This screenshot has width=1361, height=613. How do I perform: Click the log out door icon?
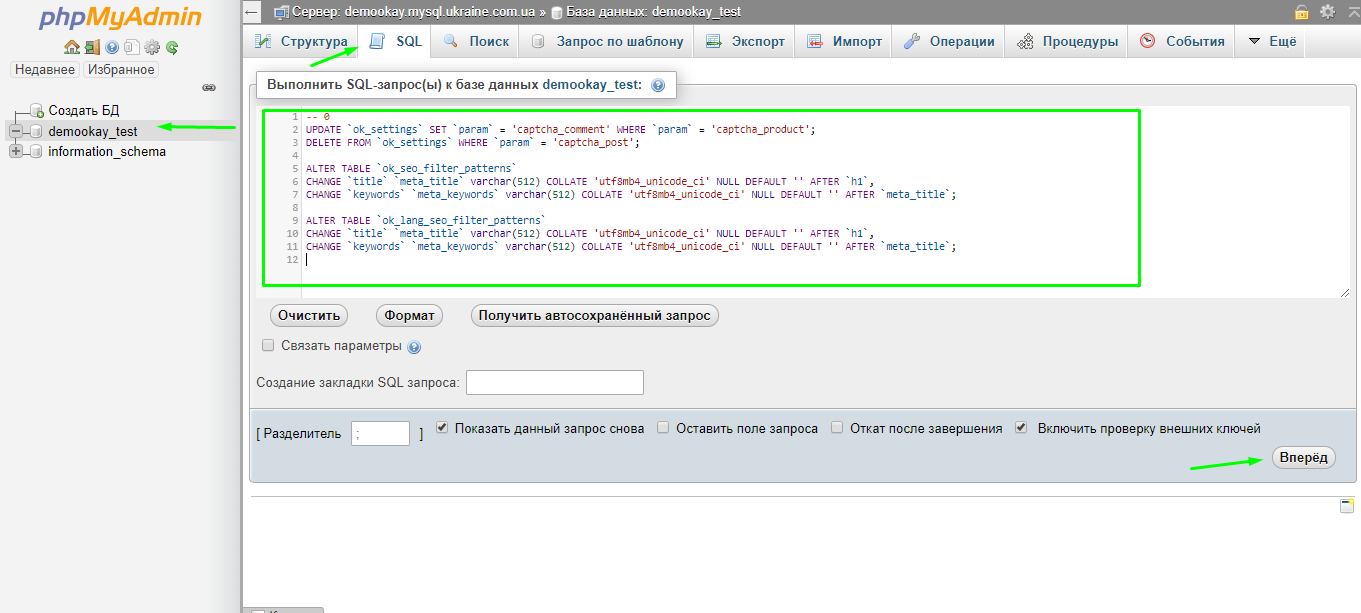[x=92, y=47]
